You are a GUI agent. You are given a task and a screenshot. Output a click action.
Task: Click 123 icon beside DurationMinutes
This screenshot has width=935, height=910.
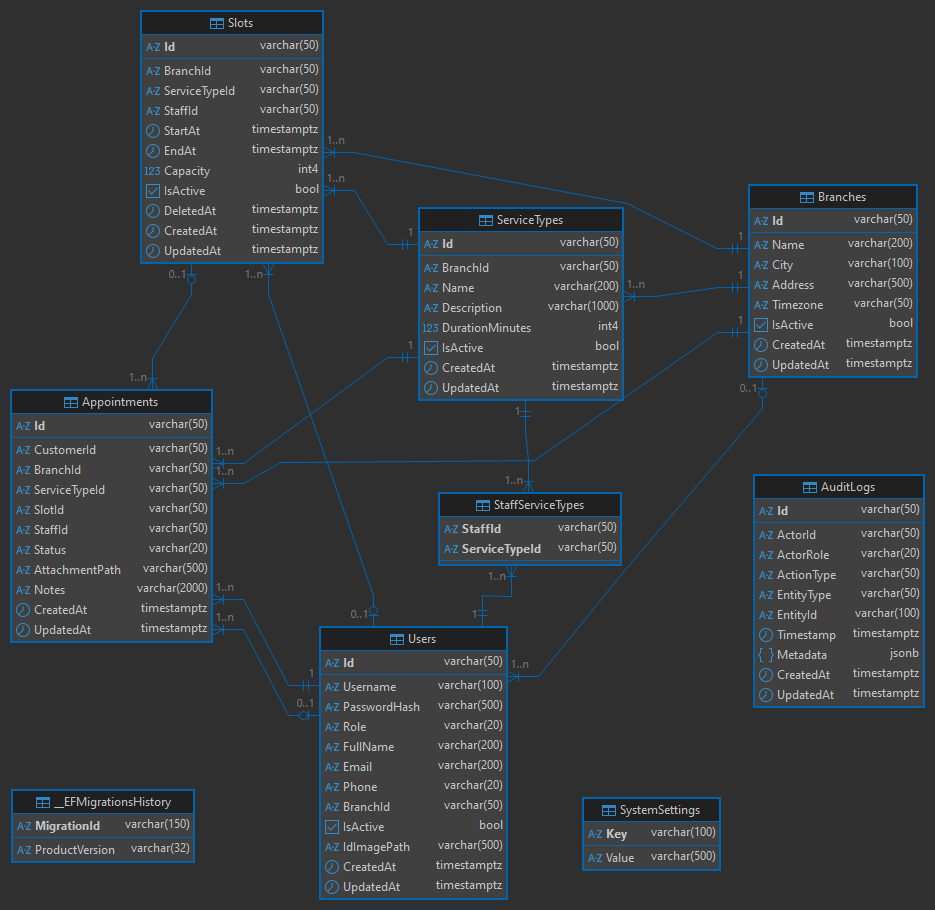tap(431, 328)
